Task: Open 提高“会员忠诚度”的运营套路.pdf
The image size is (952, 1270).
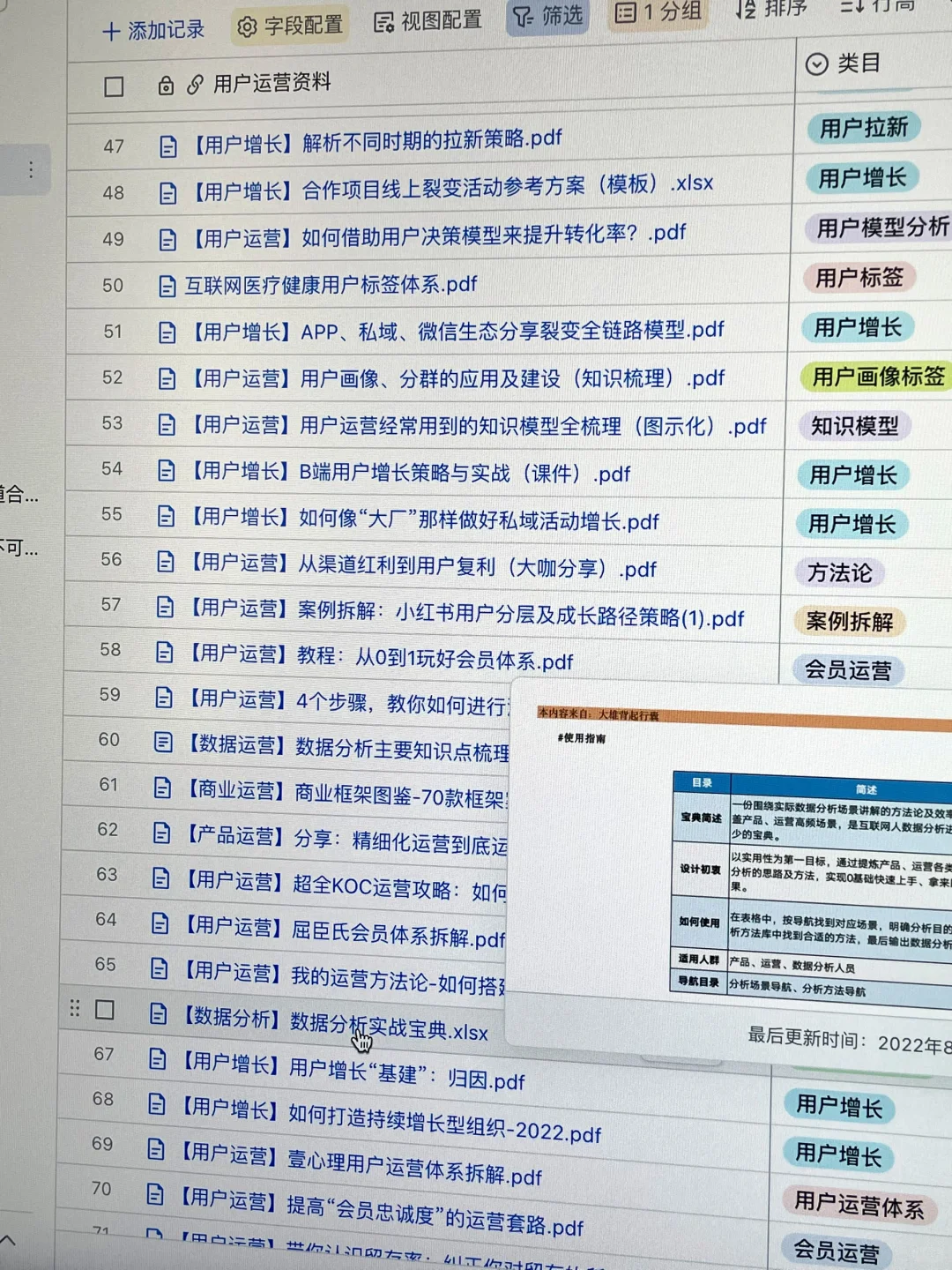Action: (381, 1214)
